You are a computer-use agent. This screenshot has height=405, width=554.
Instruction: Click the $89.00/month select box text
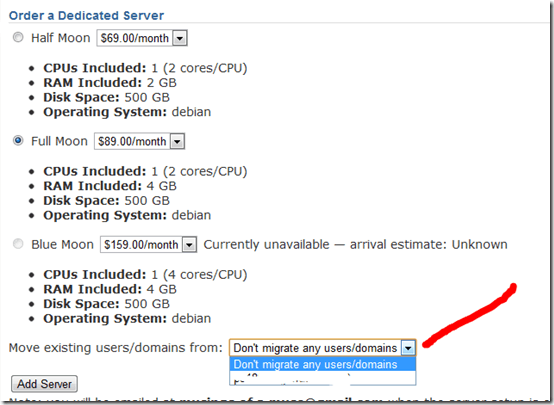coord(132,141)
